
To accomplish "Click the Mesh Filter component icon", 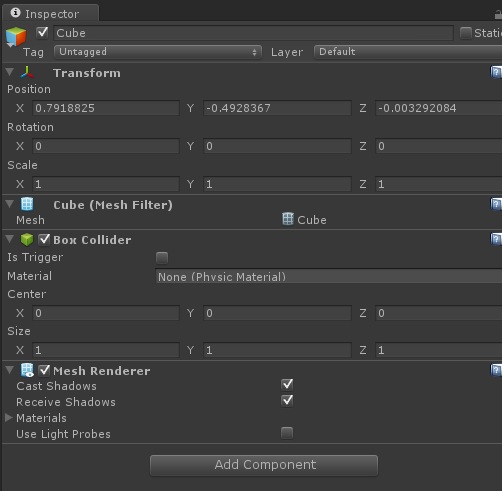I will coord(27,204).
